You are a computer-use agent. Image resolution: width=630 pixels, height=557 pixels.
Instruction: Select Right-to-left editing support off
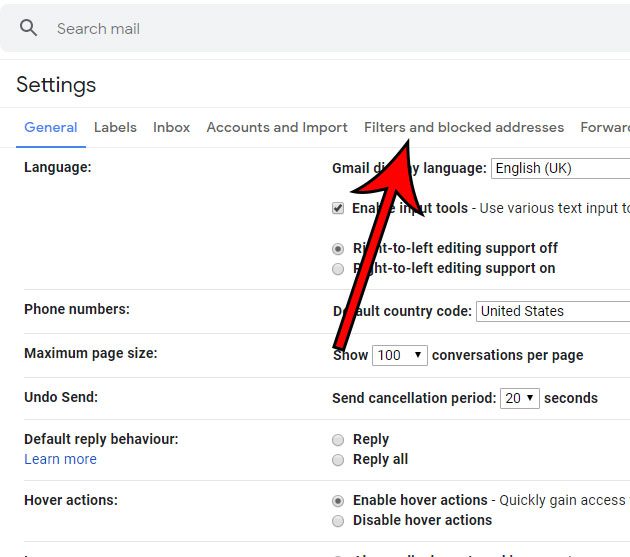pos(338,248)
